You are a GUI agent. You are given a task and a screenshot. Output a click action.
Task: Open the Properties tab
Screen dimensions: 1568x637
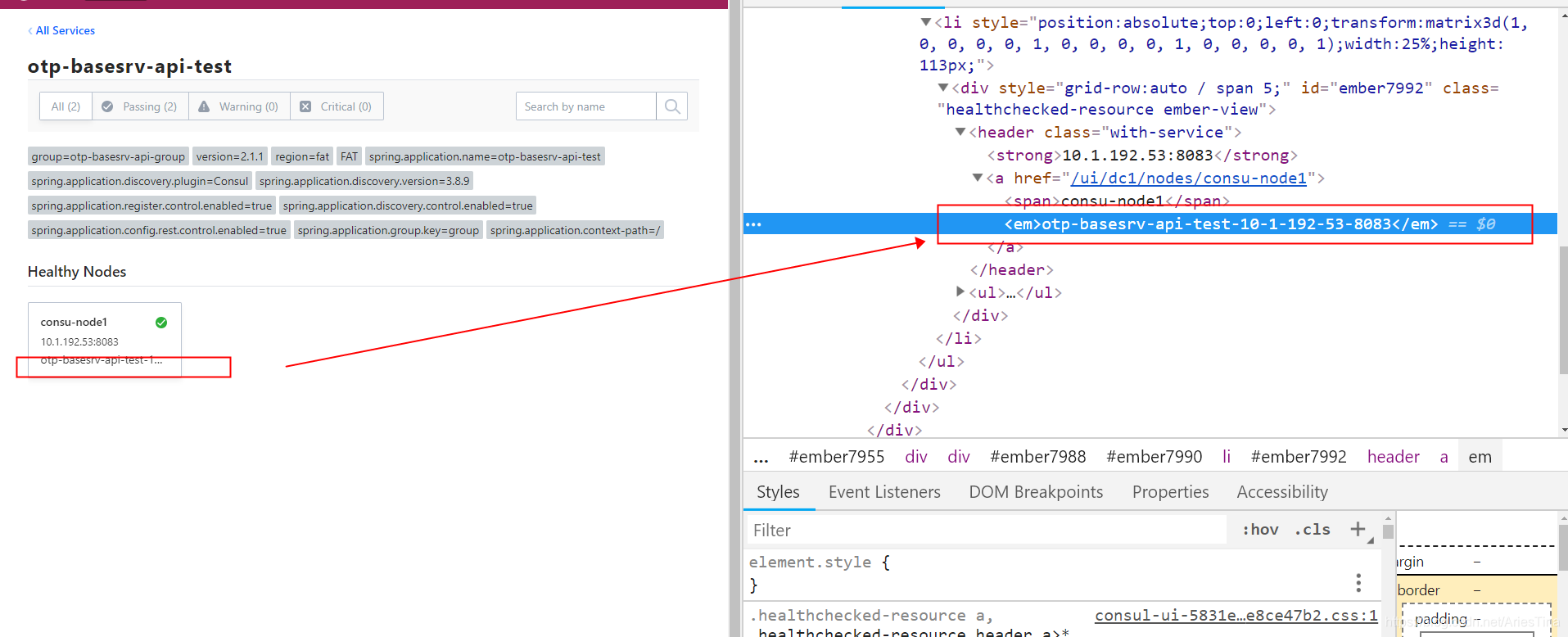pos(1170,492)
